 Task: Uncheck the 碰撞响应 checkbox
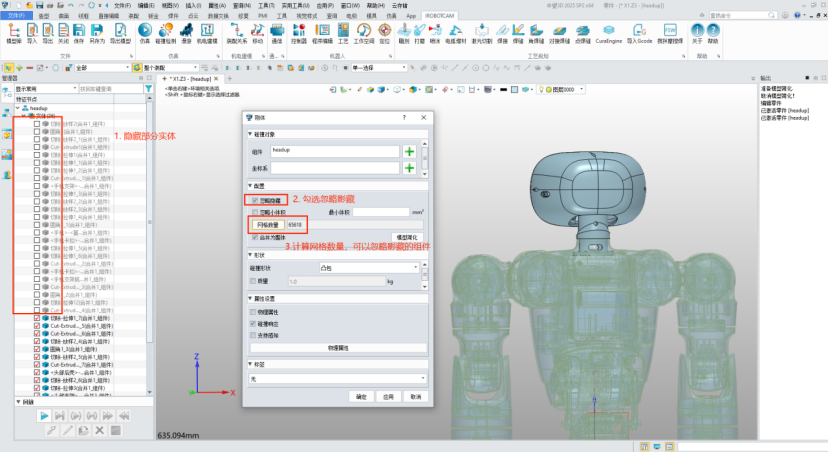252,323
